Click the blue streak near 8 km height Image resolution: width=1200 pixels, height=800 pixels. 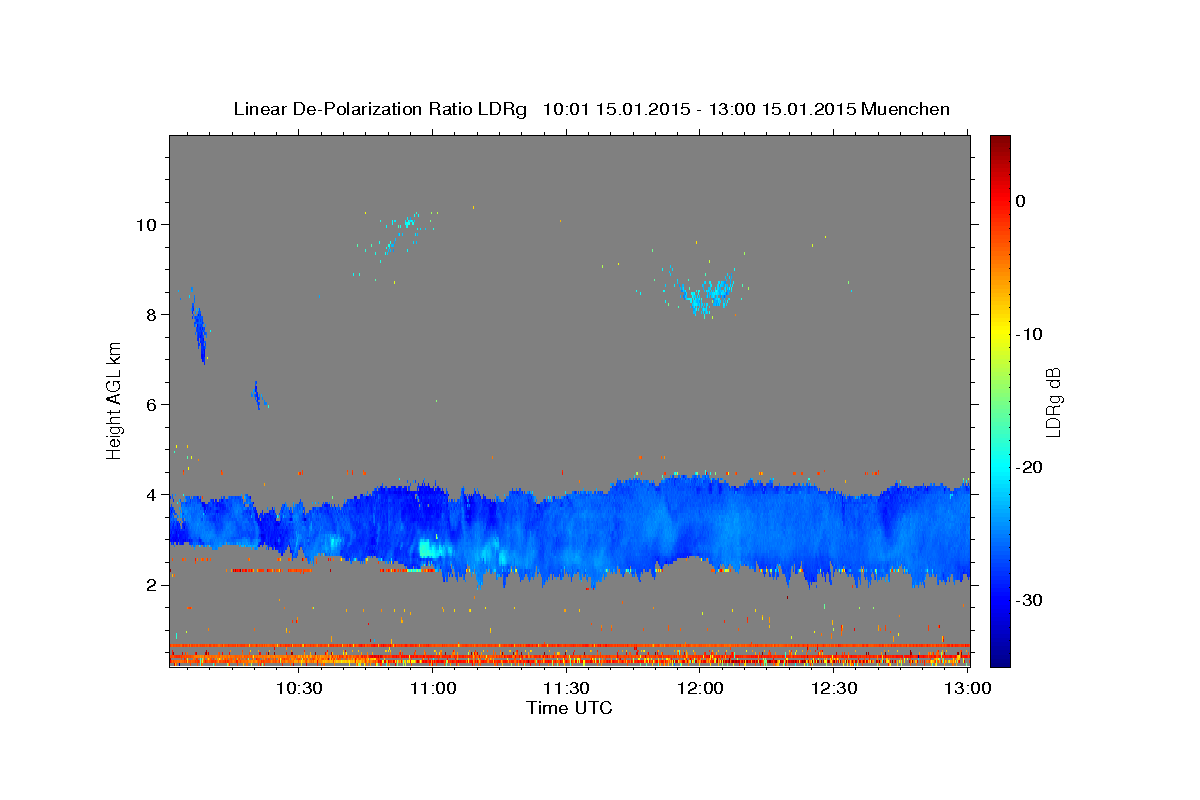199,328
